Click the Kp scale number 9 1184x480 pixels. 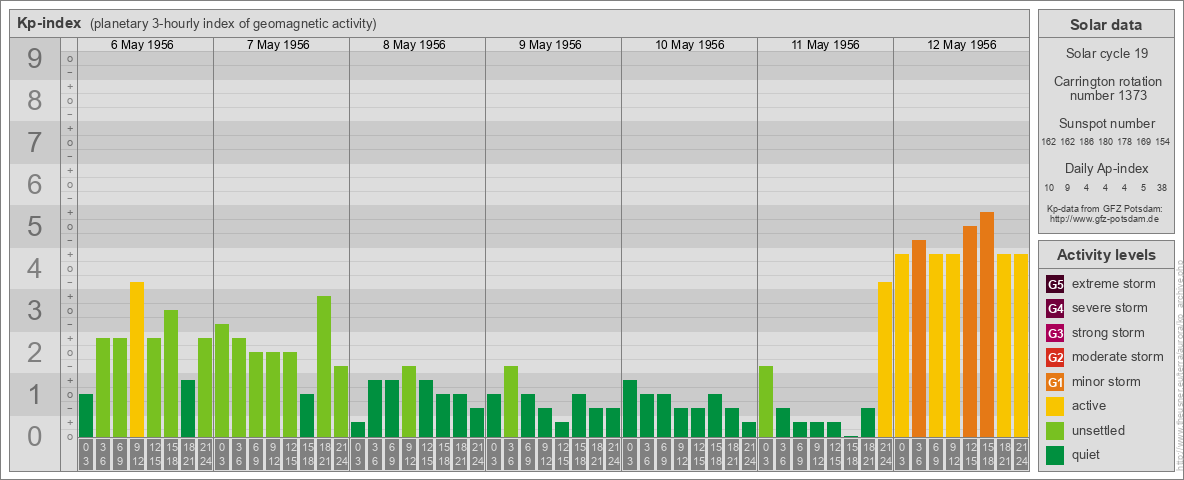(34, 59)
